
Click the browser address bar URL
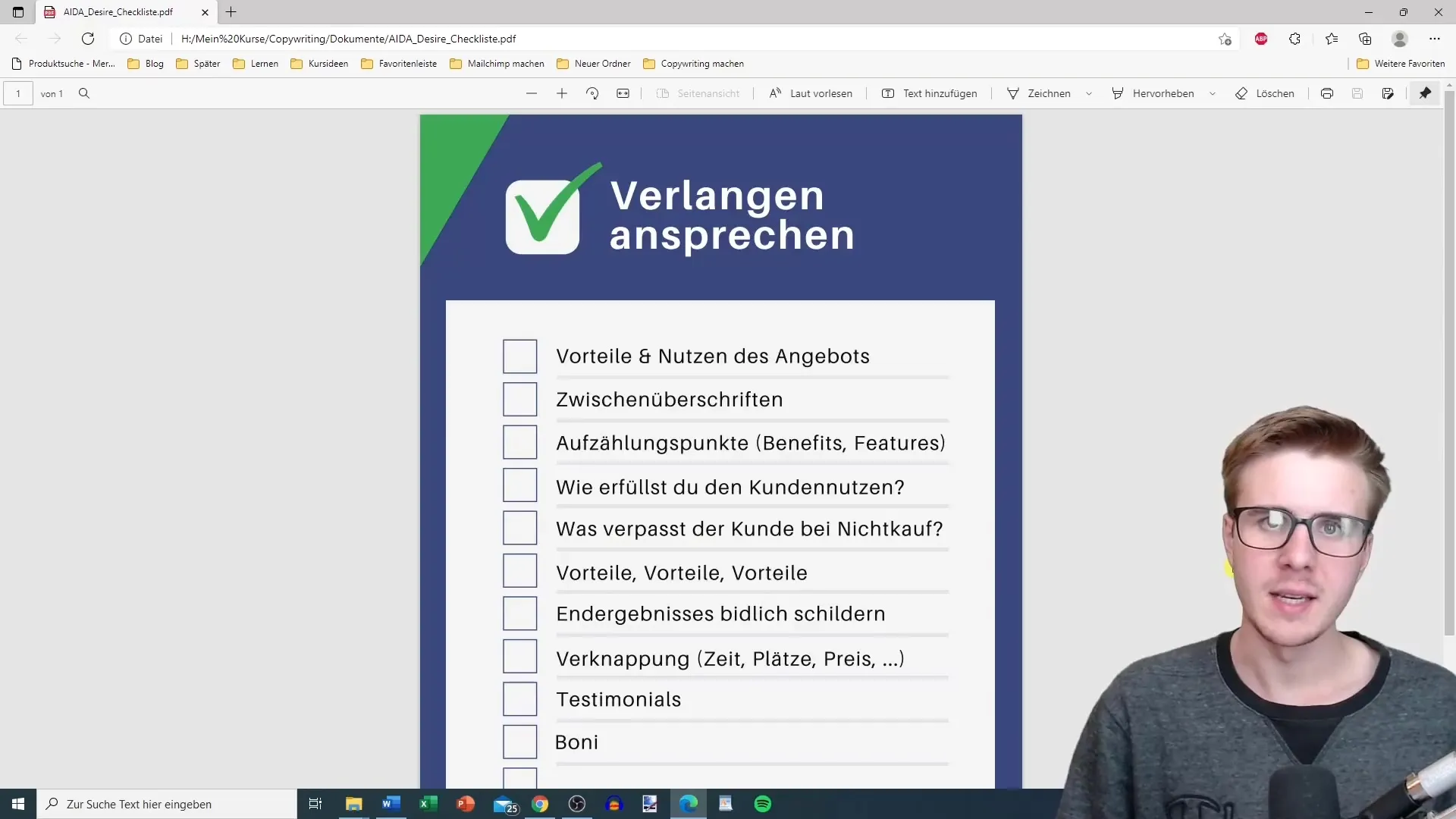(x=348, y=39)
